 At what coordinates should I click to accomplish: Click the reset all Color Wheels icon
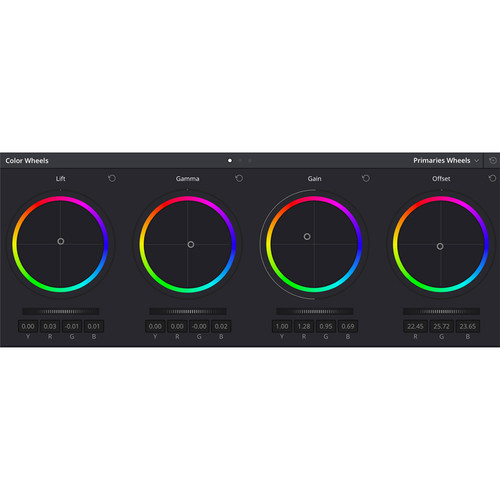coord(493,161)
